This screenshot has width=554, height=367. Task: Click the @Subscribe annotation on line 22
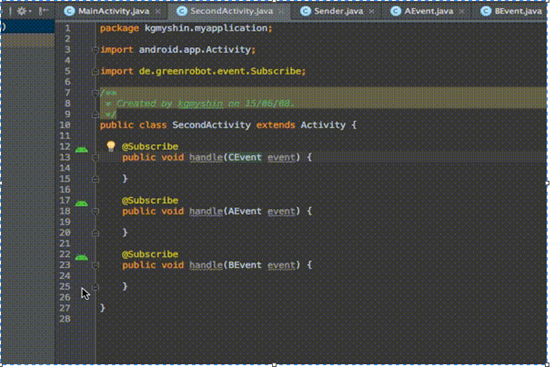(150, 254)
